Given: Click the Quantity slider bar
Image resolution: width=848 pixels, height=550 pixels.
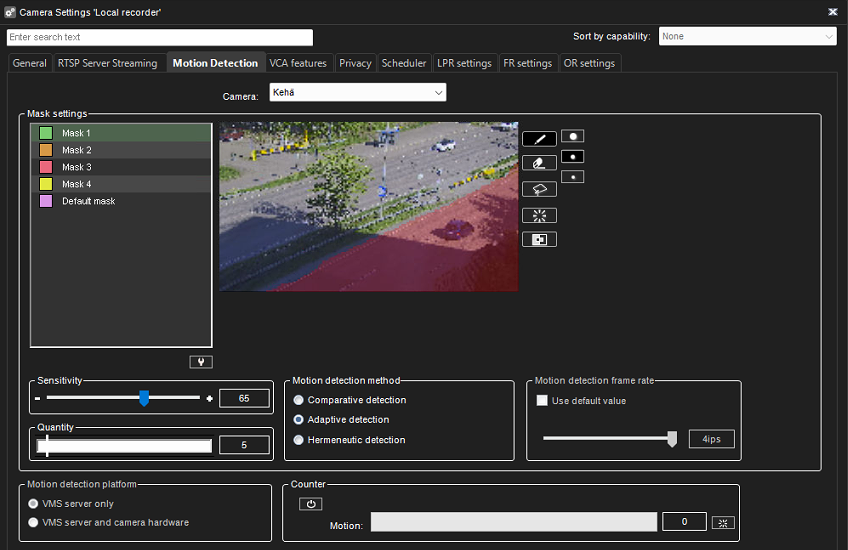Looking at the screenshot, I should click(x=124, y=446).
